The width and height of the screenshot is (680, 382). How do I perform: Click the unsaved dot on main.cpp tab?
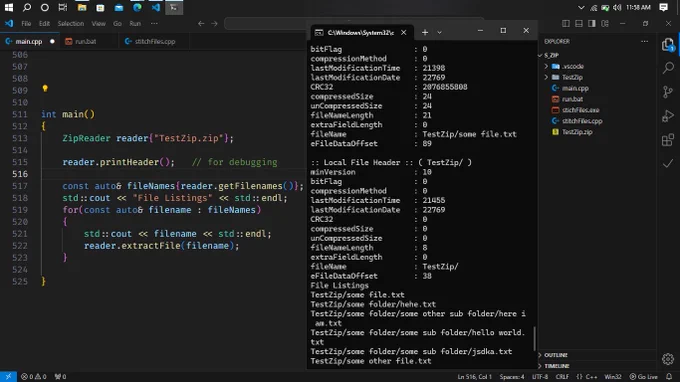pos(52,42)
